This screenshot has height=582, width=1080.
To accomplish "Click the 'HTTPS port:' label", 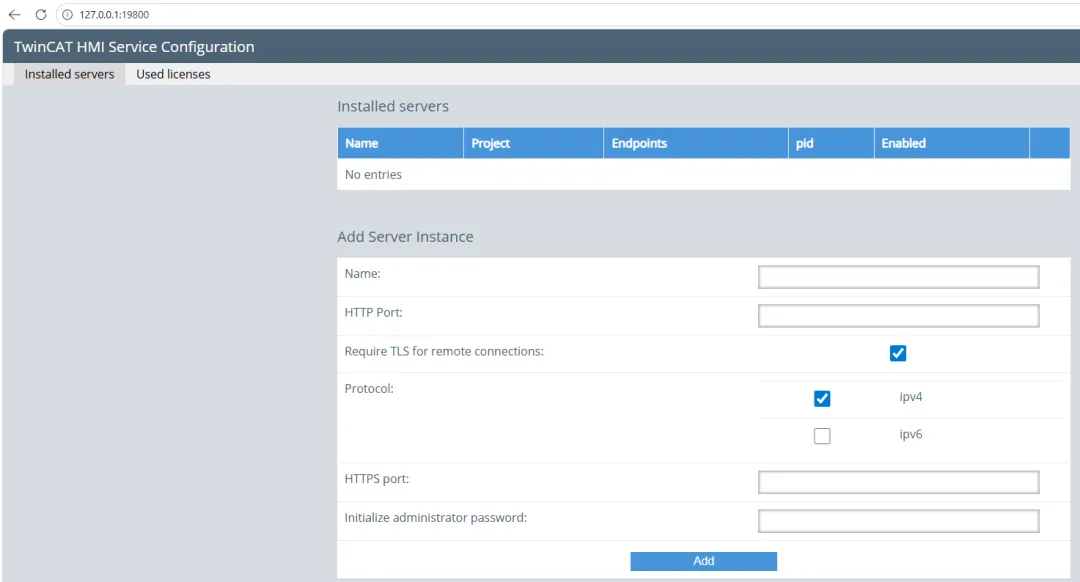I will [377, 479].
